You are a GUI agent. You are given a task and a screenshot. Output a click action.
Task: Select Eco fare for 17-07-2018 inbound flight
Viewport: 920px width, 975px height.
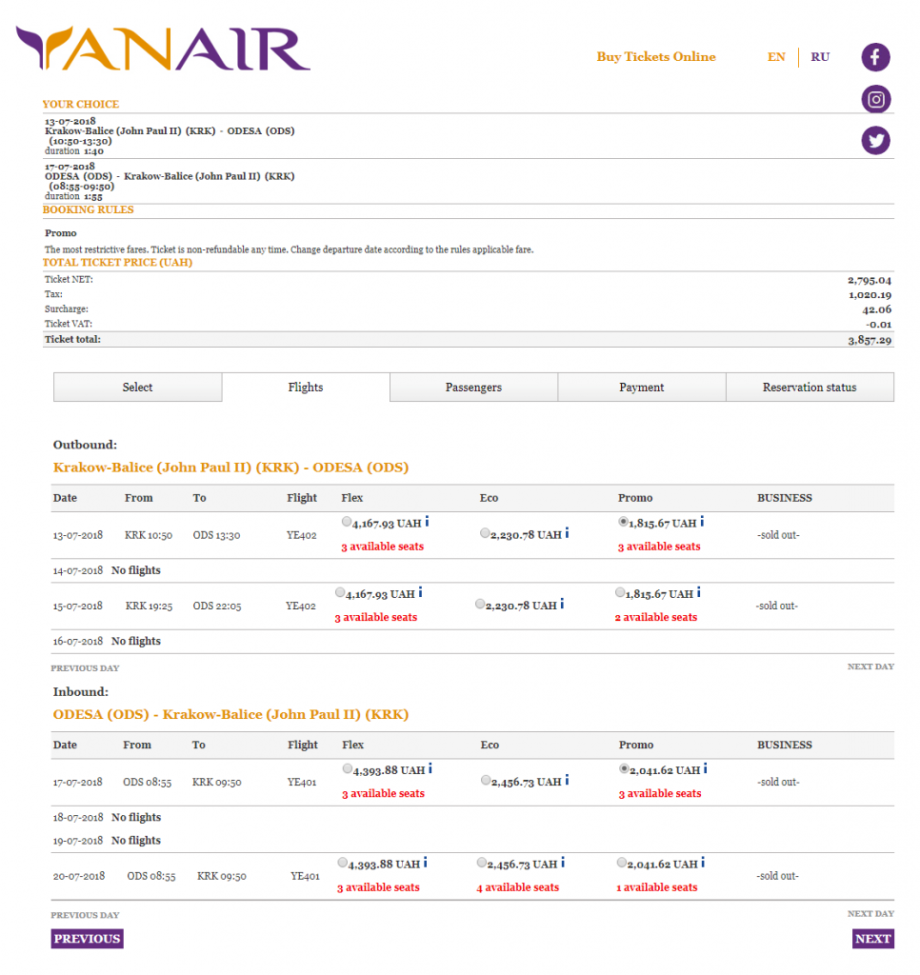tap(485, 781)
